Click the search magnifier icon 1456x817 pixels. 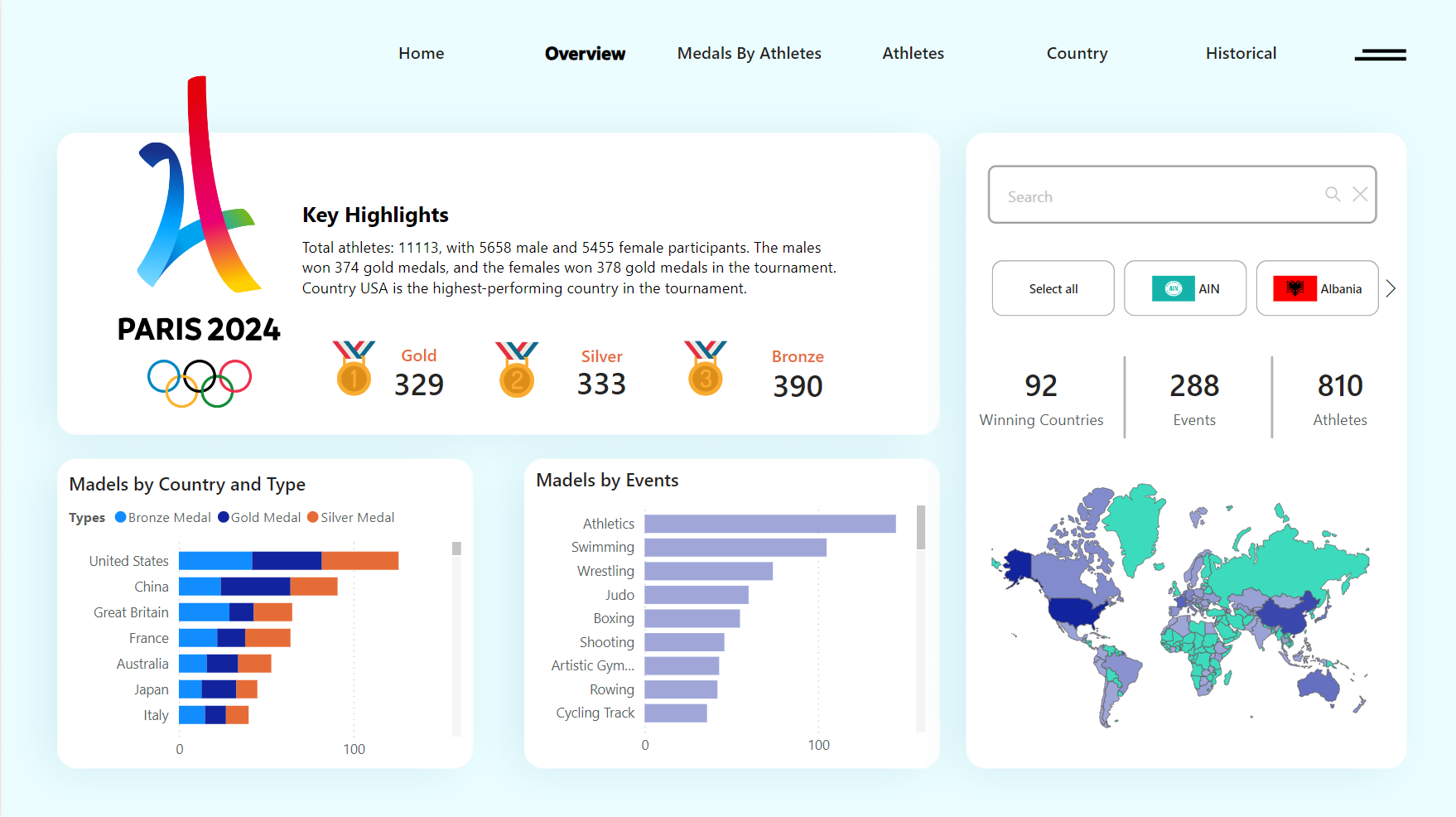pos(1333,194)
